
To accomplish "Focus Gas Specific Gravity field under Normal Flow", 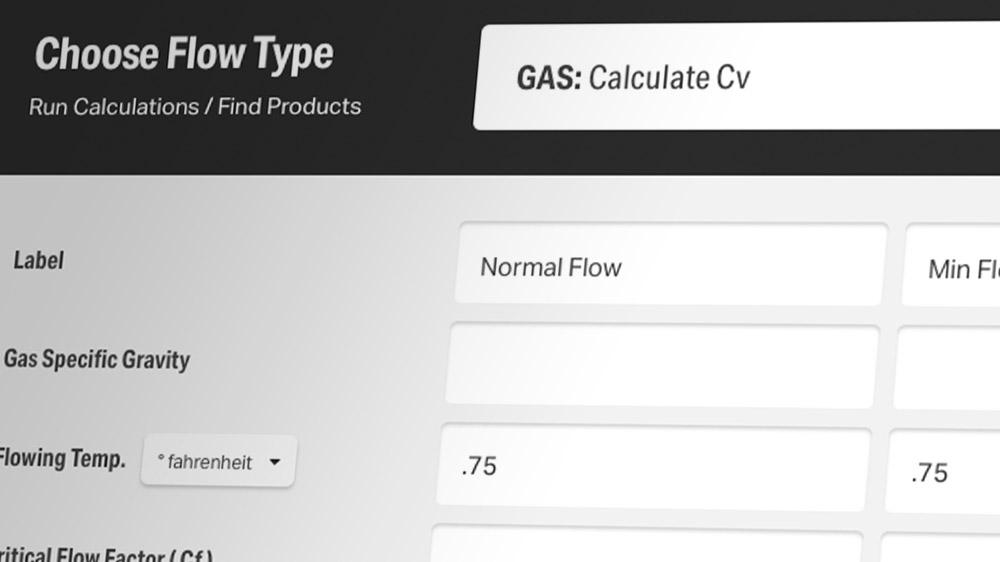I will [661, 365].
